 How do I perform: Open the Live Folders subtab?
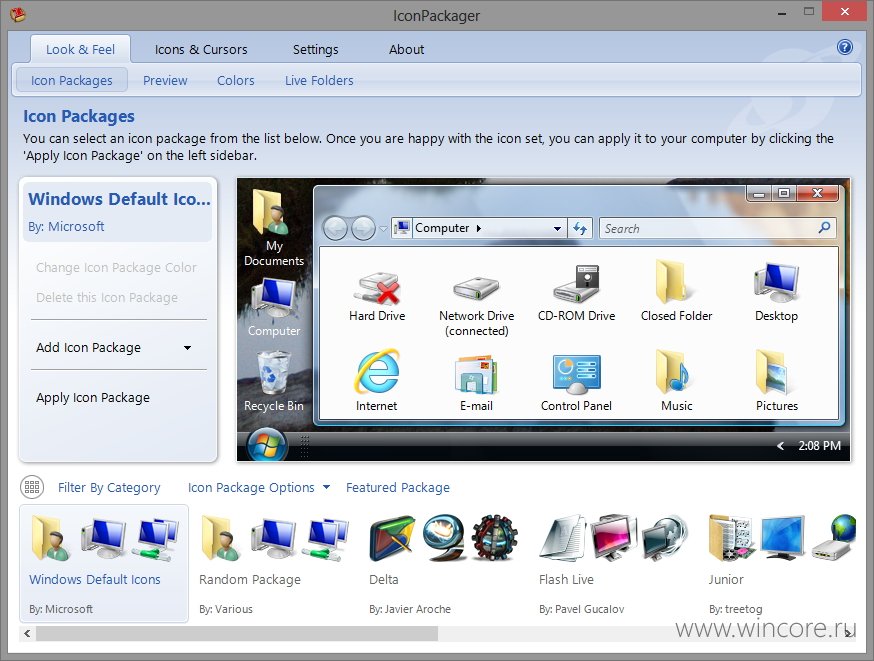click(x=319, y=80)
